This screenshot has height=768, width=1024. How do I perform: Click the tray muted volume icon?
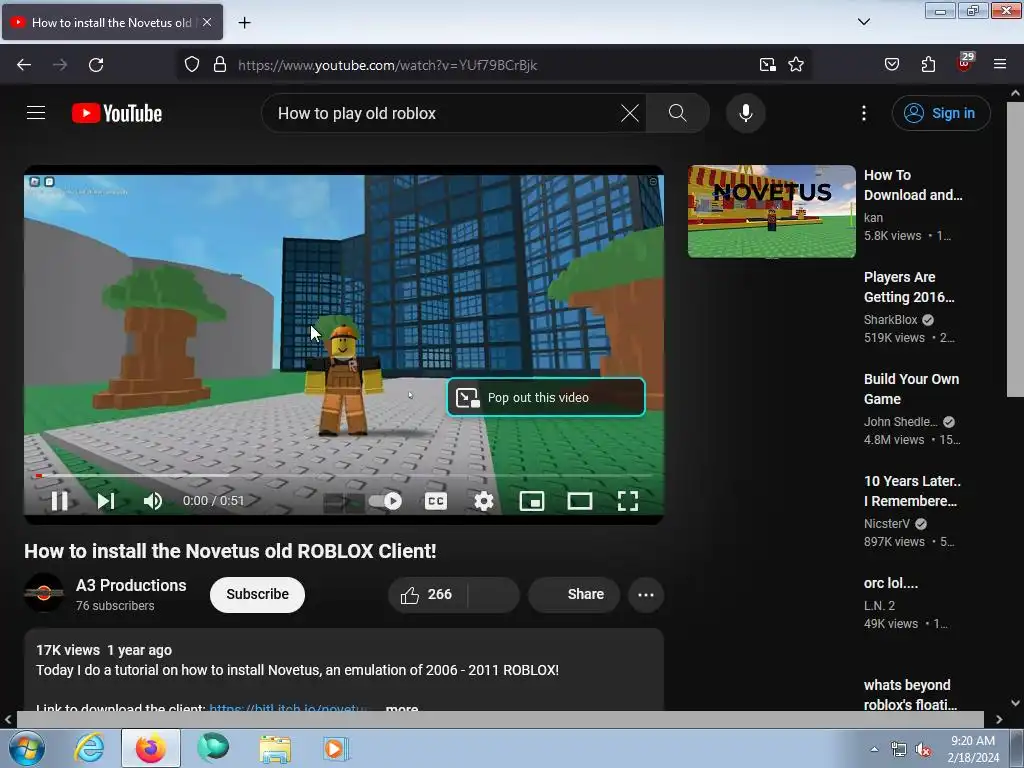point(923,750)
